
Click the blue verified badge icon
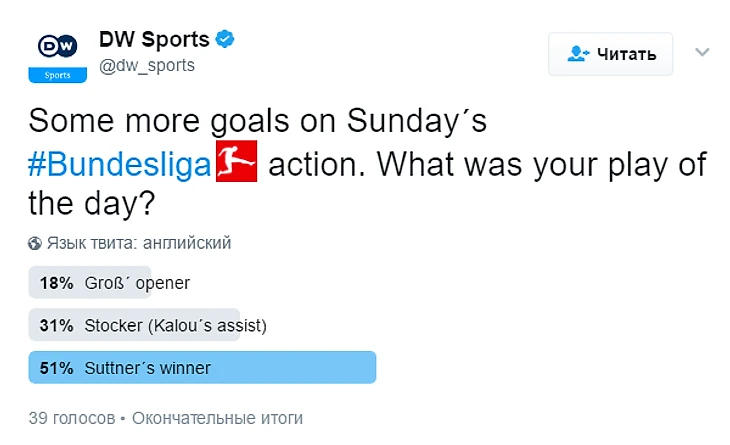coord(227,39)
